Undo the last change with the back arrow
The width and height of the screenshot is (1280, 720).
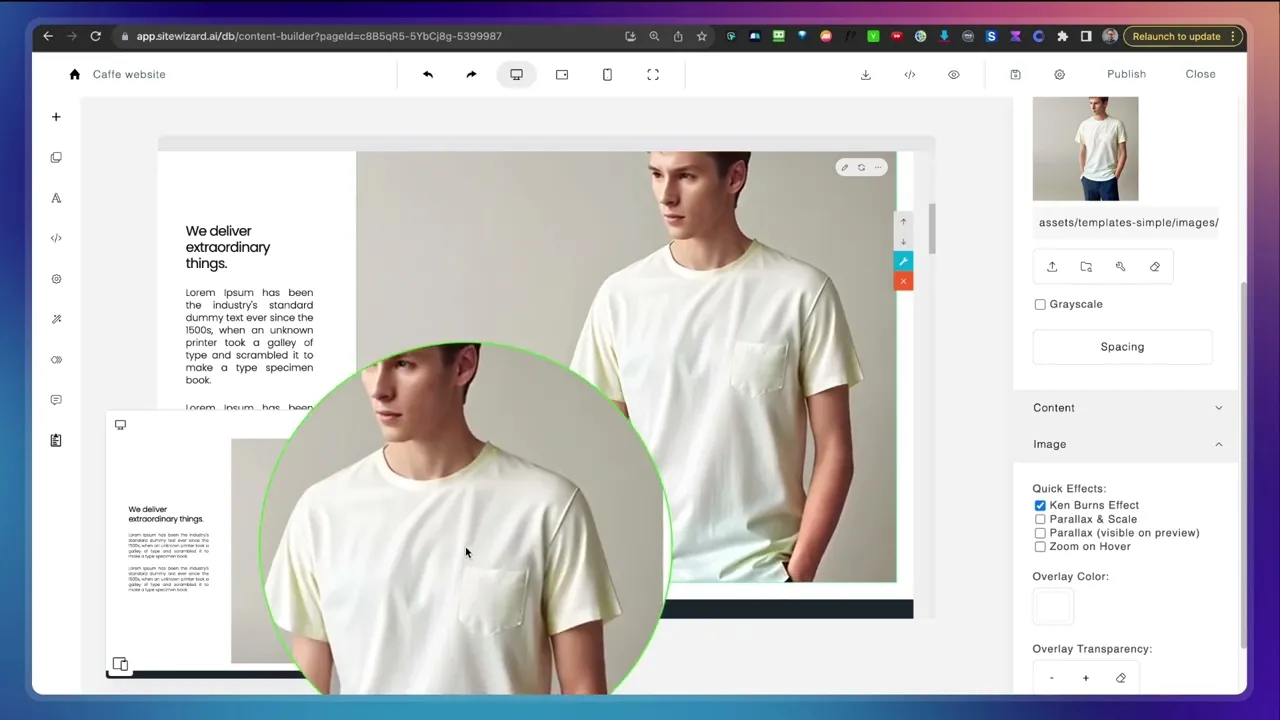pos(428,74)
